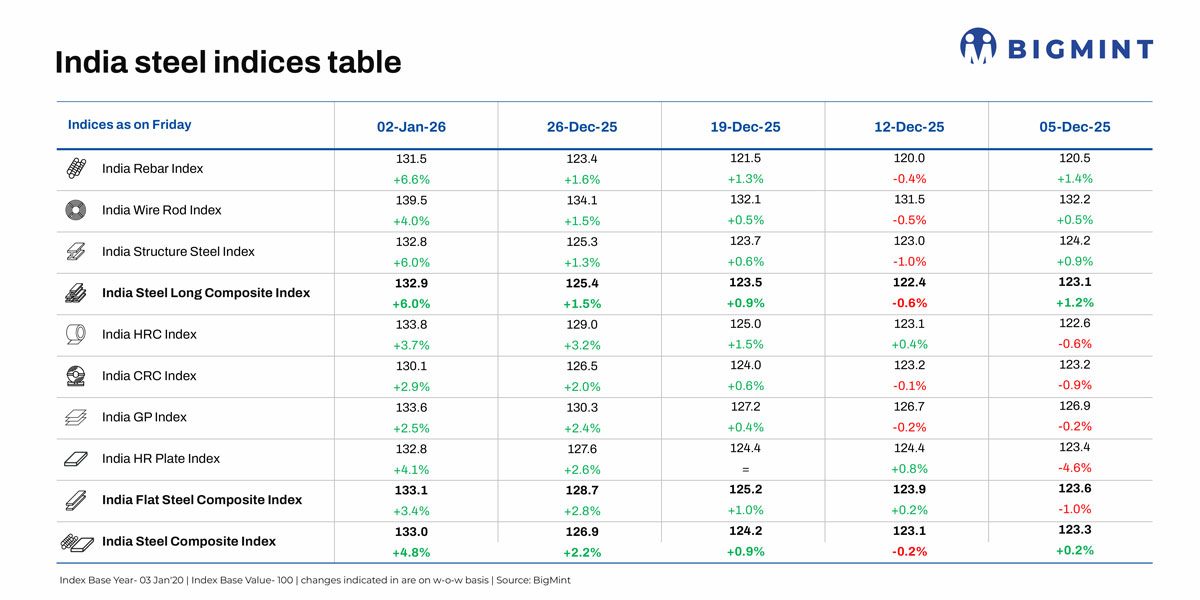1200x600 pixels.
Task: Click the India Flat Steel Composite icon
Action: (75, 500)
